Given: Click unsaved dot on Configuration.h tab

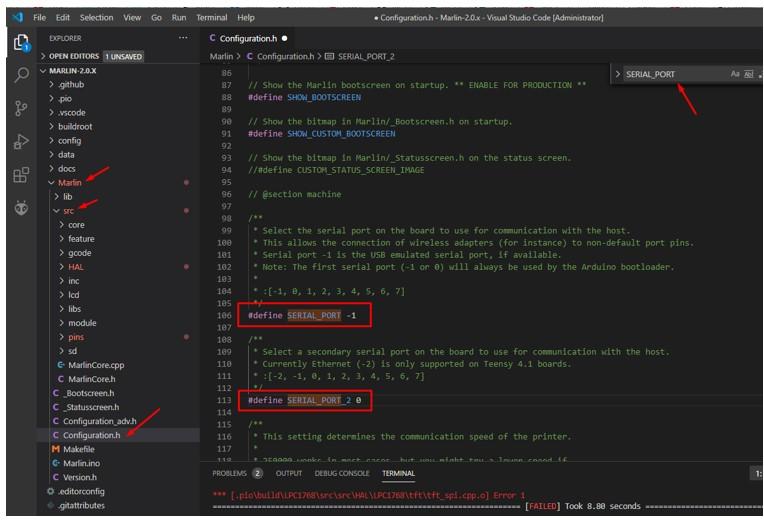Looking at the screenshot, I should coord(284,39).
